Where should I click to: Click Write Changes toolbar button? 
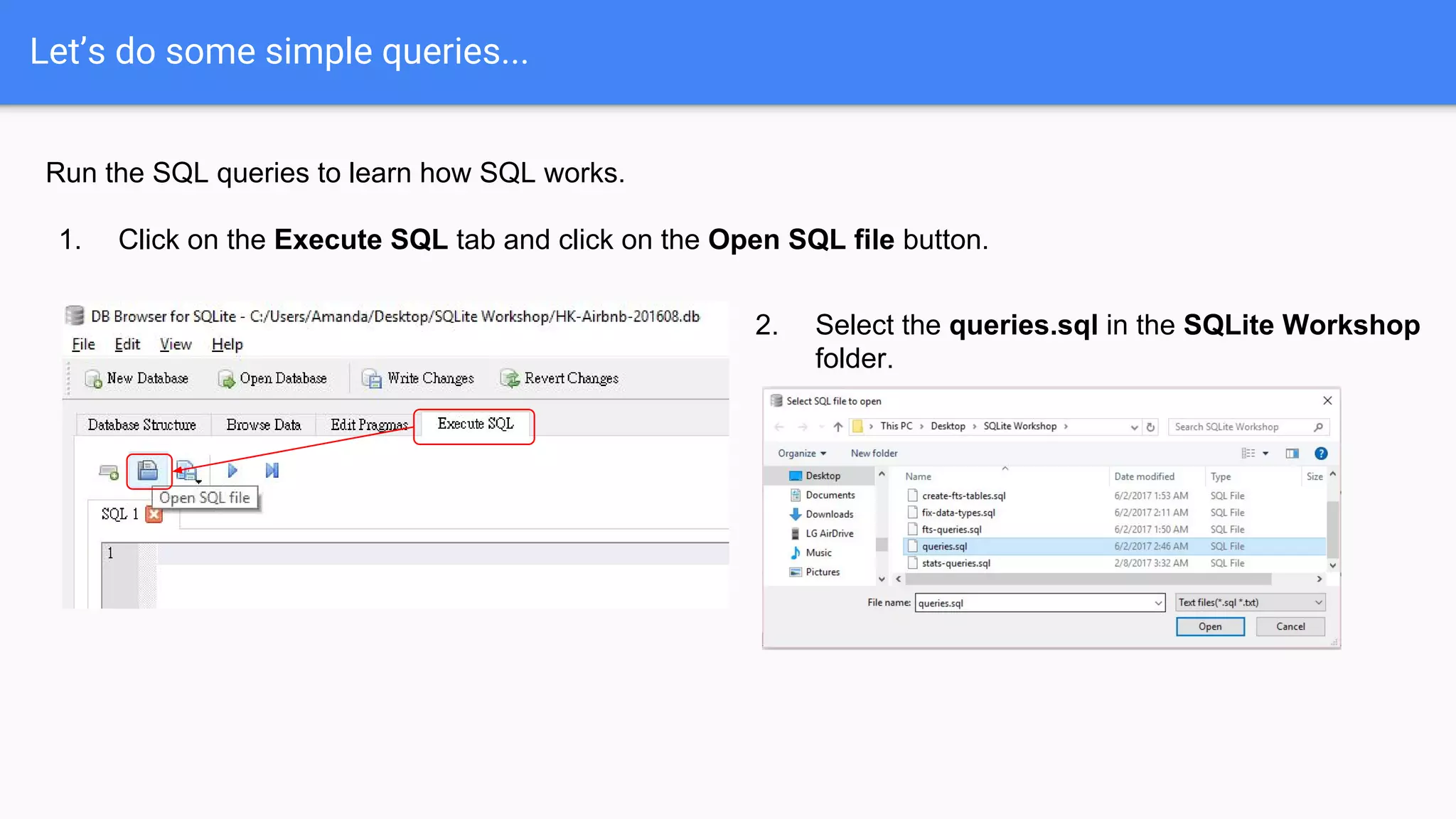tap(417, 378)
